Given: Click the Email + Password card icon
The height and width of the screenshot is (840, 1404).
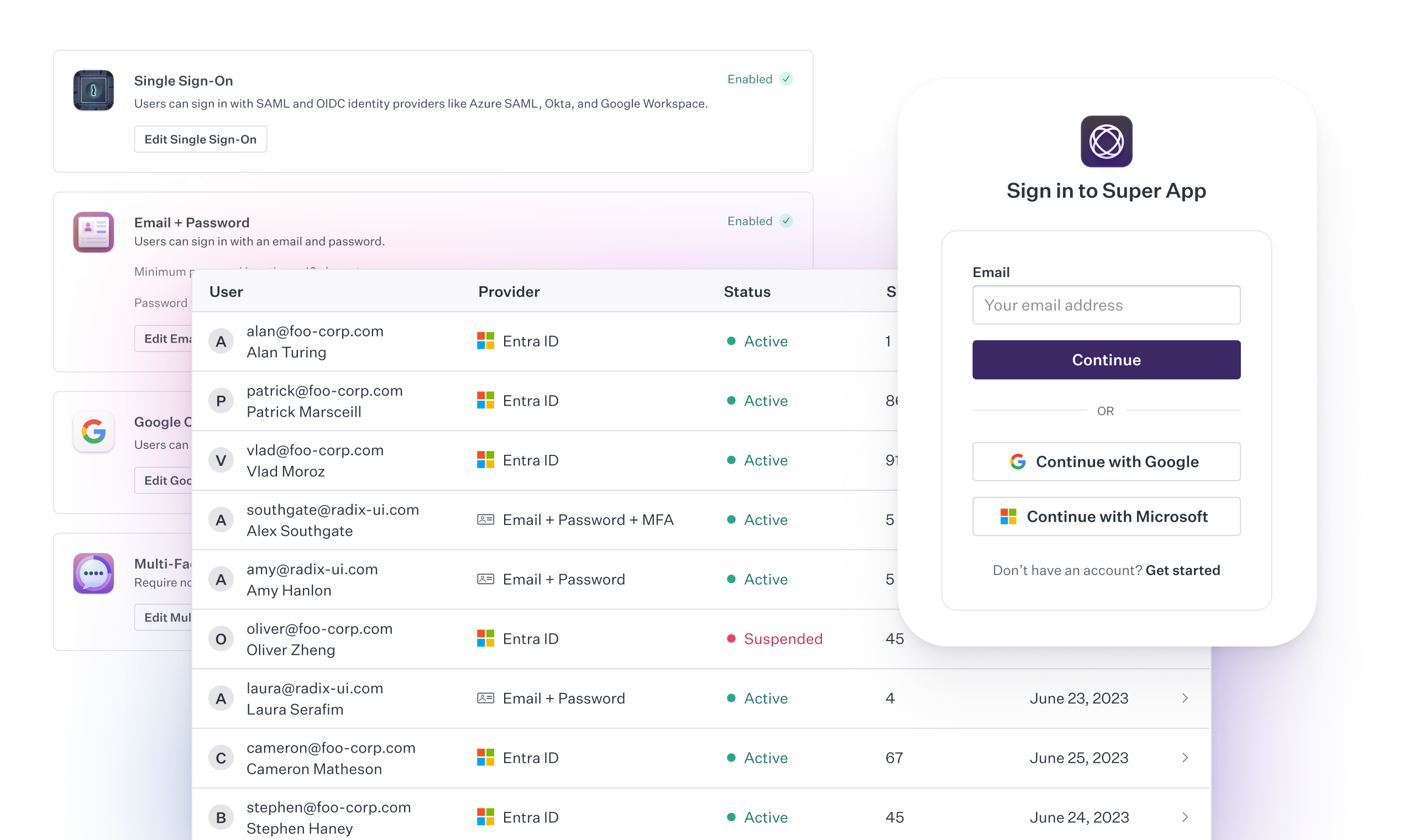Looking at the screenshot, I should 93,232.
